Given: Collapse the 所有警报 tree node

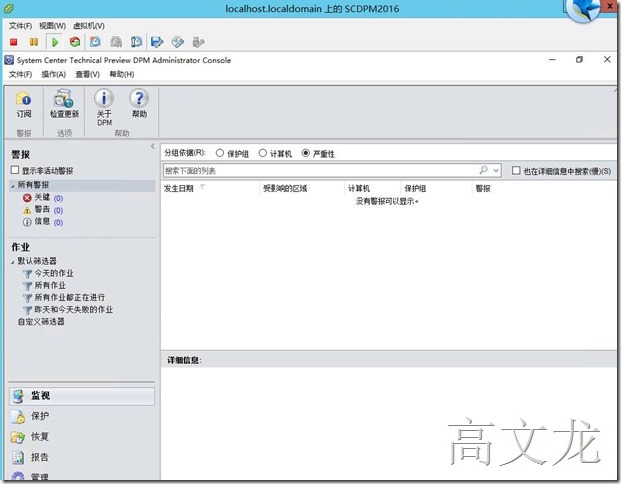Looking at the screenshot, I should 13,185.
